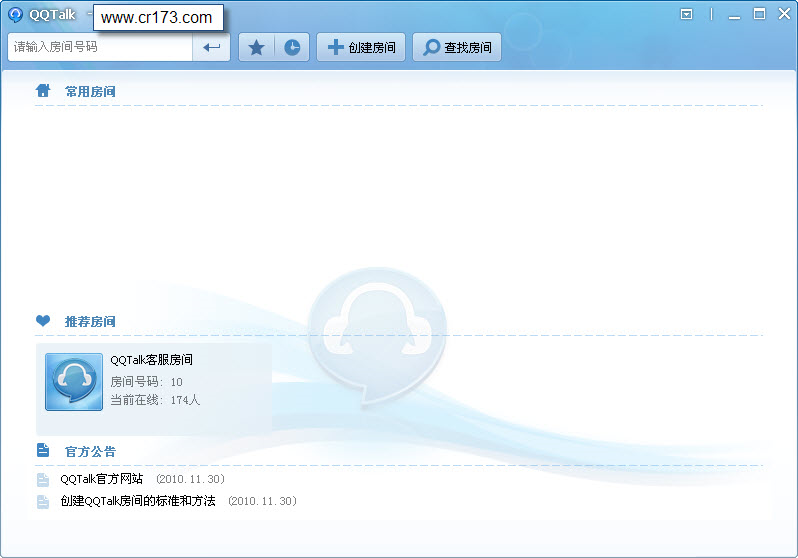Open the 创建QQTalk房间的标准和方法 announcement link

coord(138,501)
